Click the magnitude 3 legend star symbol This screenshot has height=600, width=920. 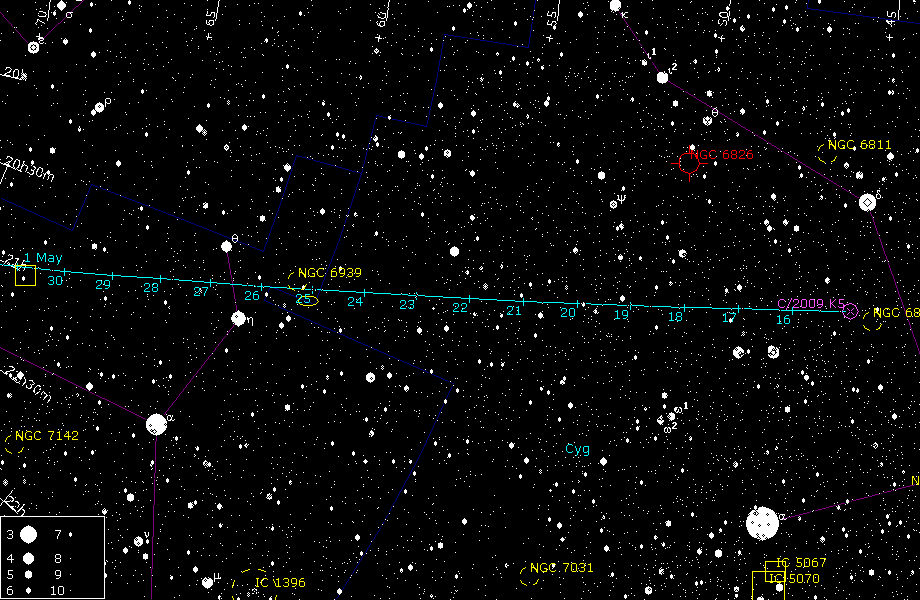(28, 535)
